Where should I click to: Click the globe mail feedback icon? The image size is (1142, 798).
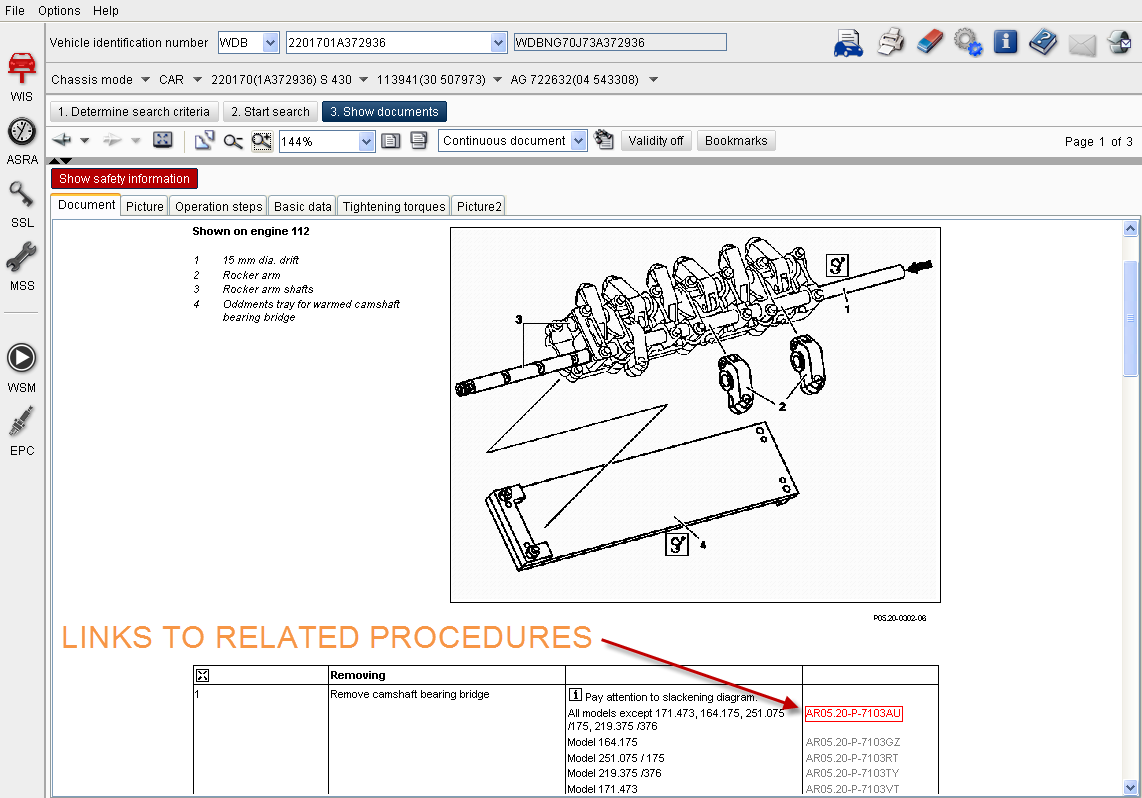(x=1119, y=42)
